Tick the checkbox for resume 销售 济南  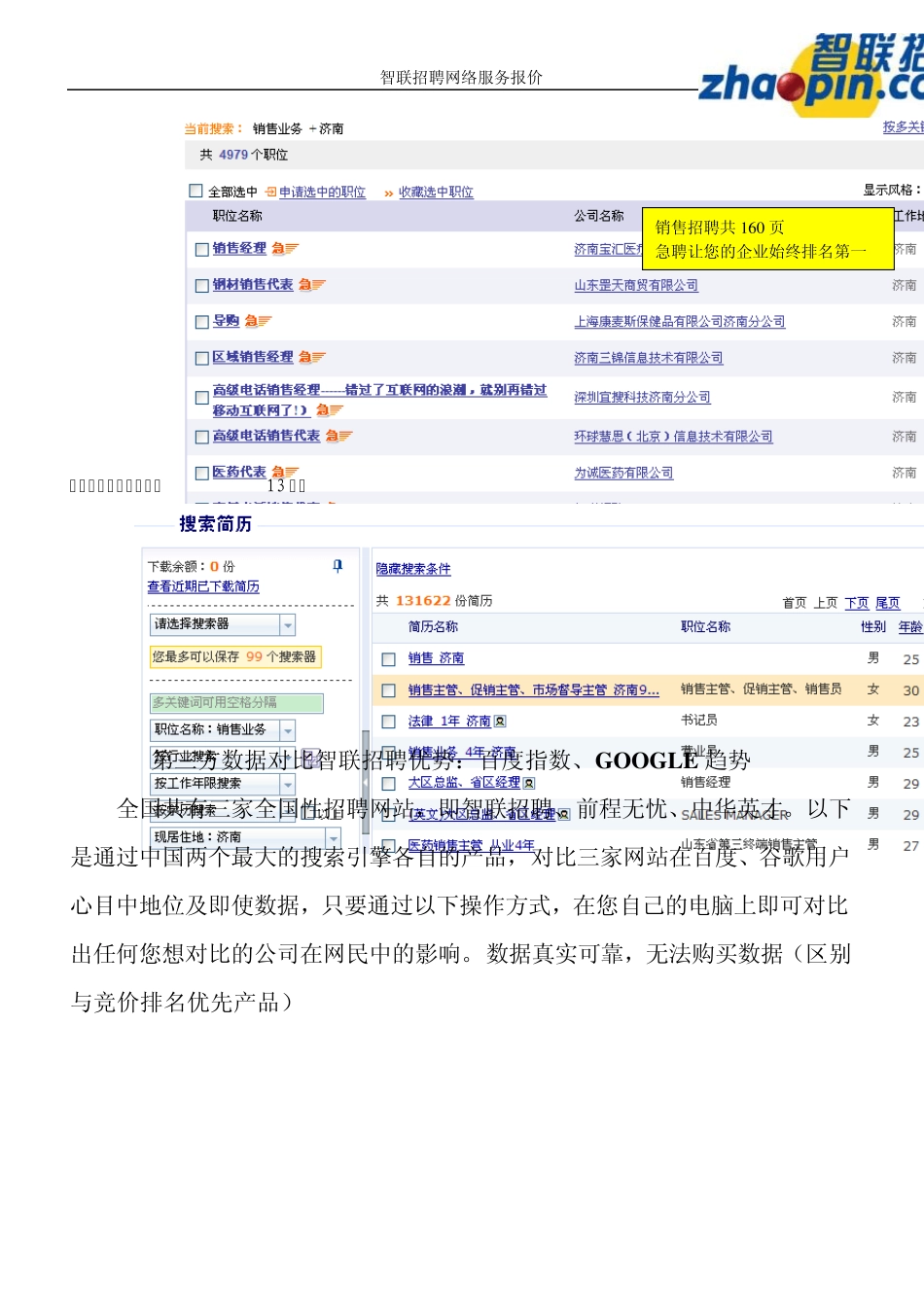click(388, 659)
